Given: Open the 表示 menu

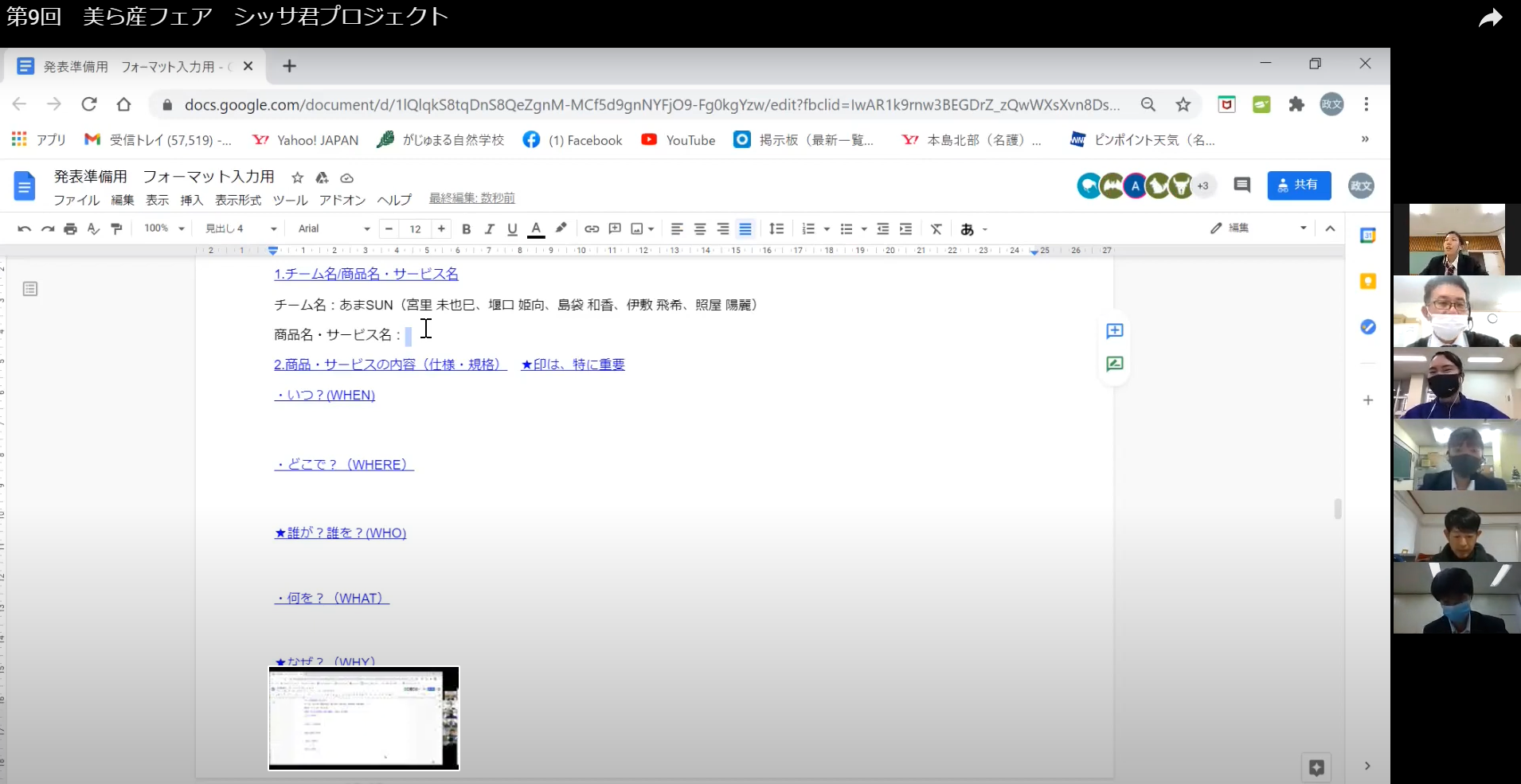Looking at the screenshot, I should [157, 200].
